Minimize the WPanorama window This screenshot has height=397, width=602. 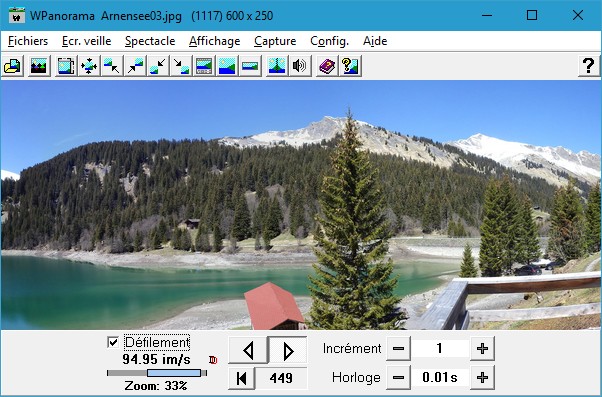487,15
